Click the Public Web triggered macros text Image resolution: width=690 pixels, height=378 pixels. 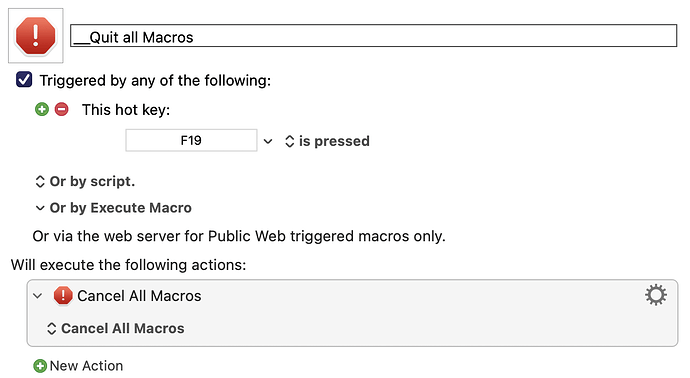click(x=326, y=236)
